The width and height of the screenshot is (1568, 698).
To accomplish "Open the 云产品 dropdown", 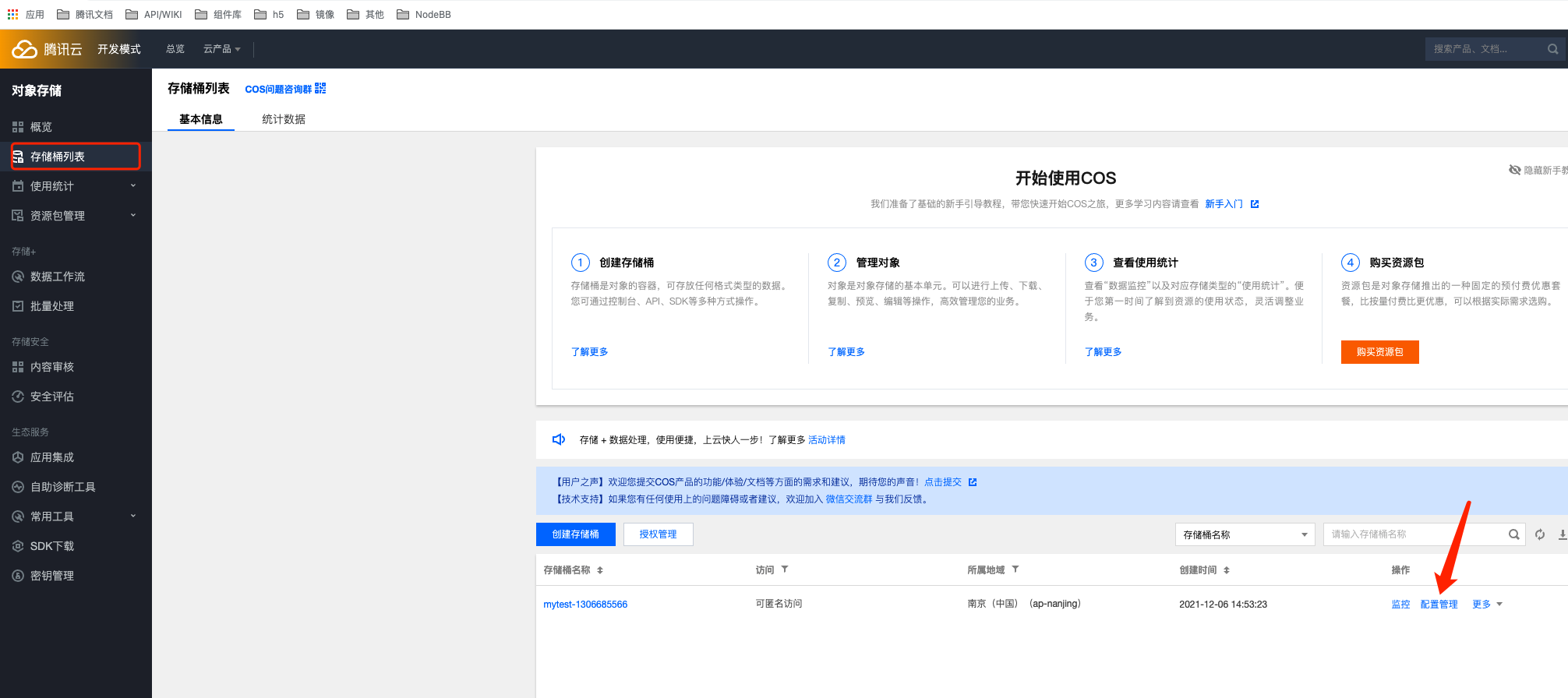I will pos(221,49).
